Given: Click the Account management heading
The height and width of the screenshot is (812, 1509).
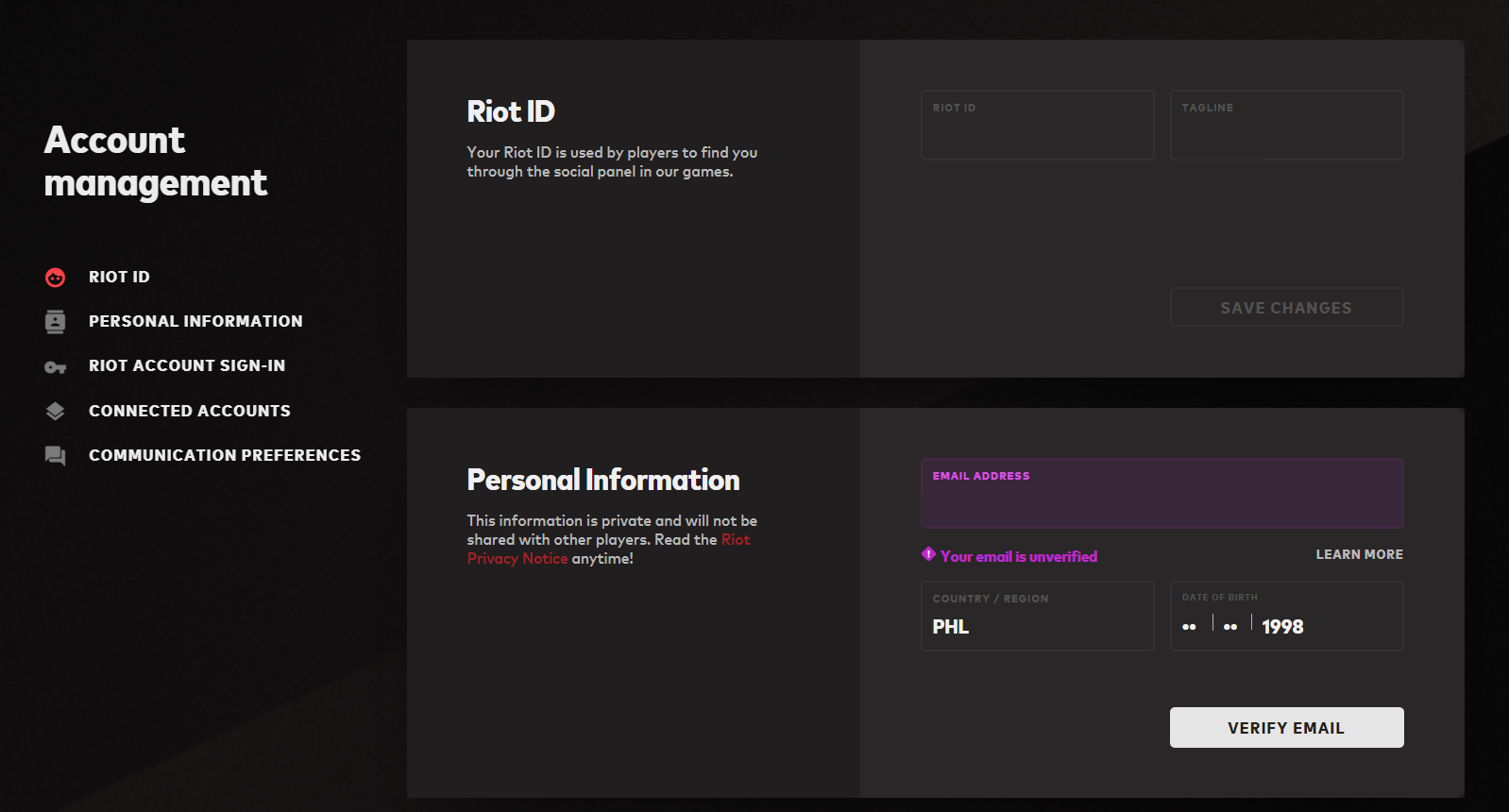Looking at the screenshot, I should 156,161.
